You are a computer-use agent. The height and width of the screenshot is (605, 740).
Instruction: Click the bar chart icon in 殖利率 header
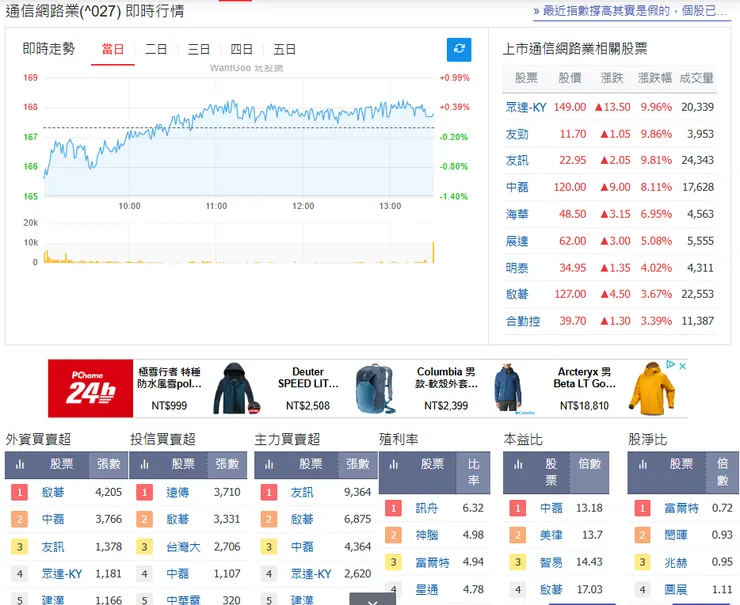click(394, 465)
